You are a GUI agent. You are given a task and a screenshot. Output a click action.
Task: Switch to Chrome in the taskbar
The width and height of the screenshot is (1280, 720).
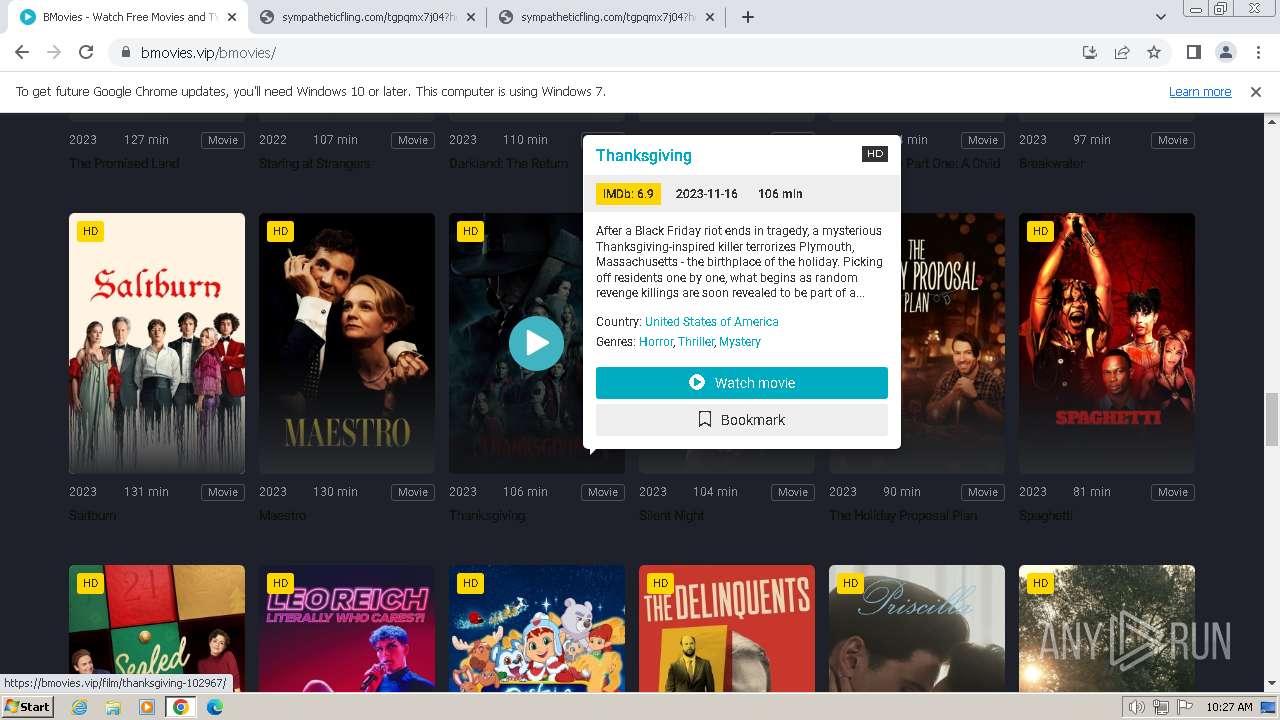click(x=181, y=707)
